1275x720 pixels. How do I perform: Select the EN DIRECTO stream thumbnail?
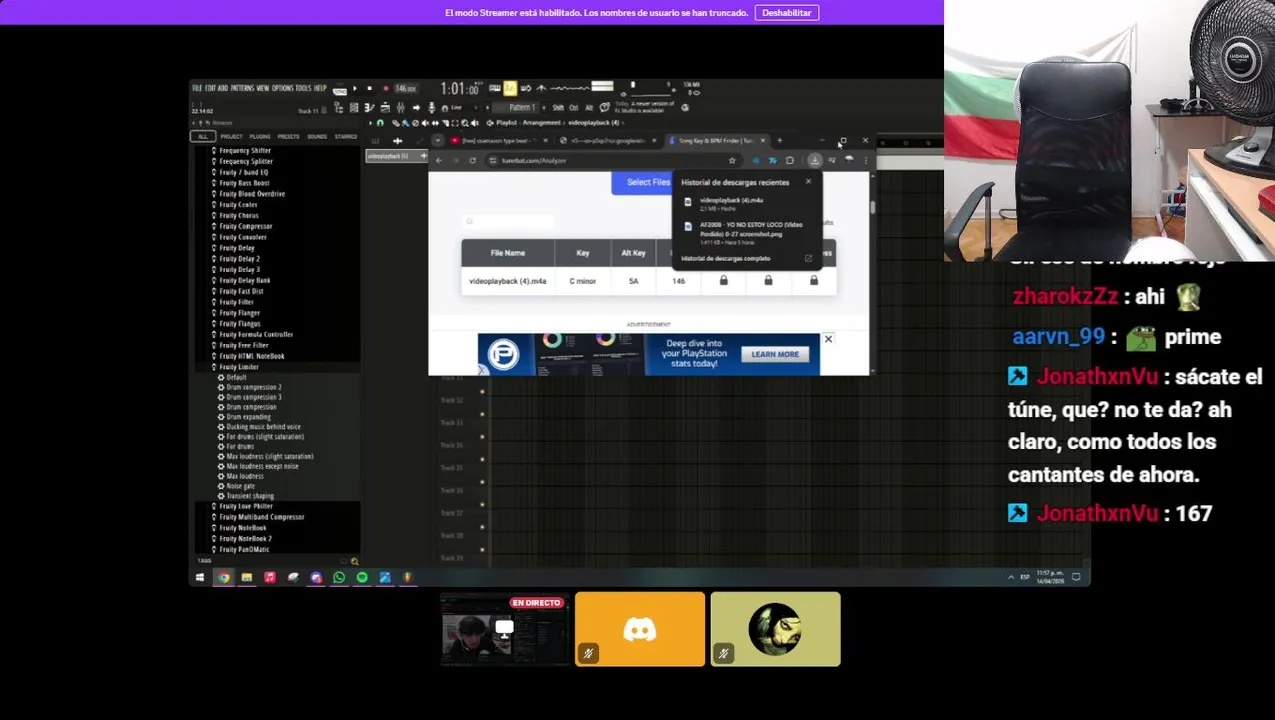(x=505, y=629)
